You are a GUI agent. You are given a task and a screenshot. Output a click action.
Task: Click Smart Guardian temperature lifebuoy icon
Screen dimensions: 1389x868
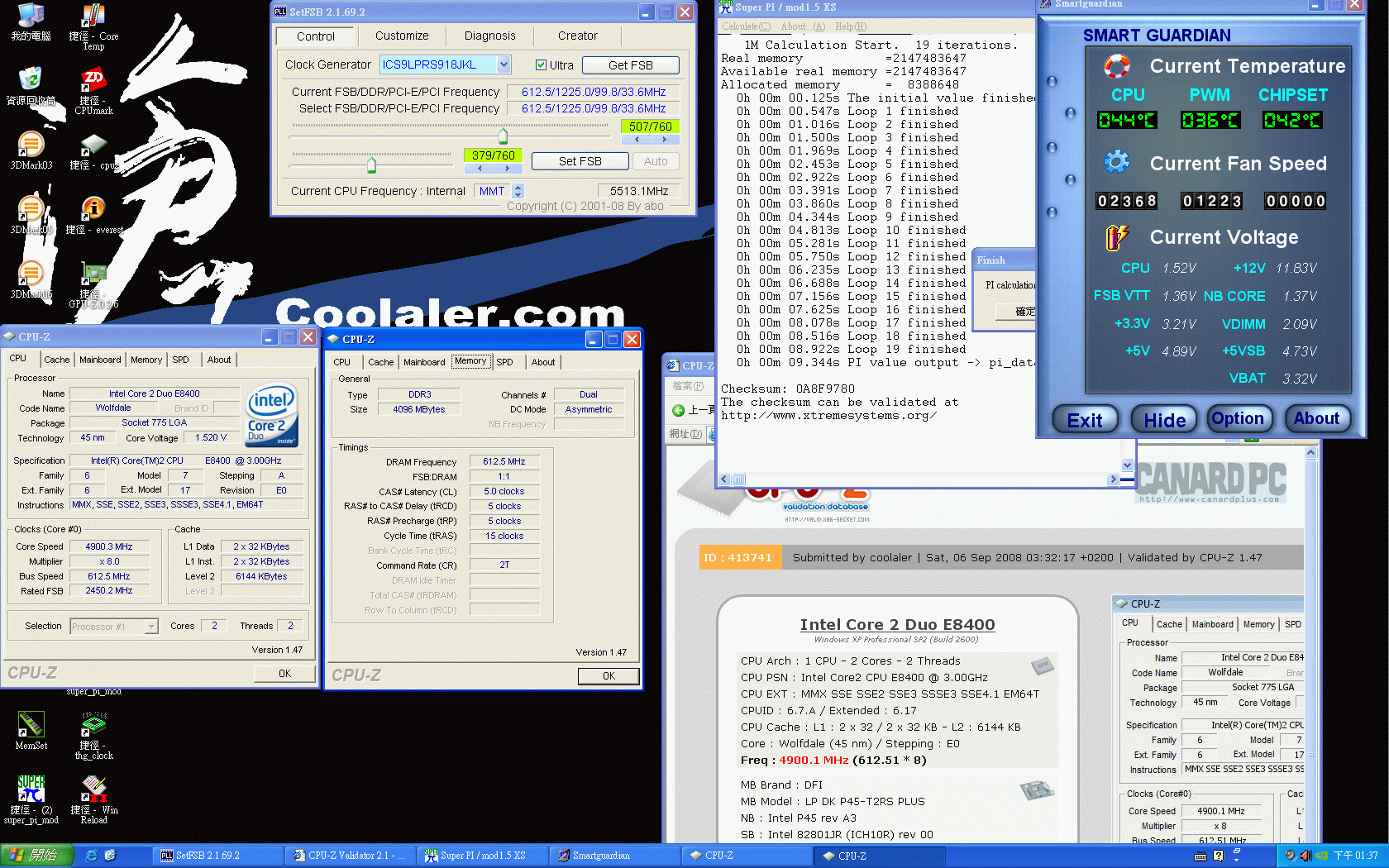tap(1117, 66)
